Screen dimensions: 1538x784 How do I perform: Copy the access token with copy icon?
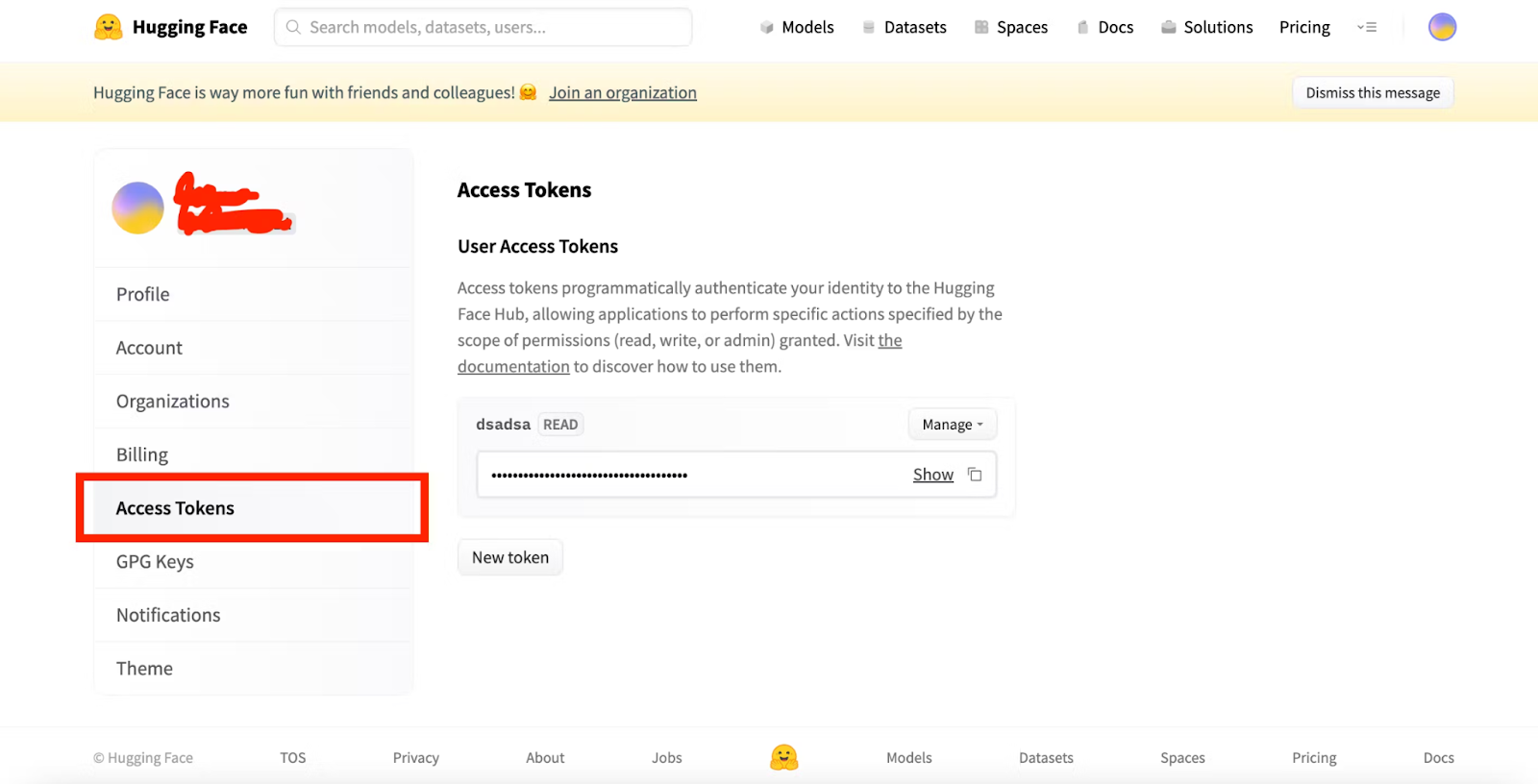pyautogui.click(x=975, y=475)
